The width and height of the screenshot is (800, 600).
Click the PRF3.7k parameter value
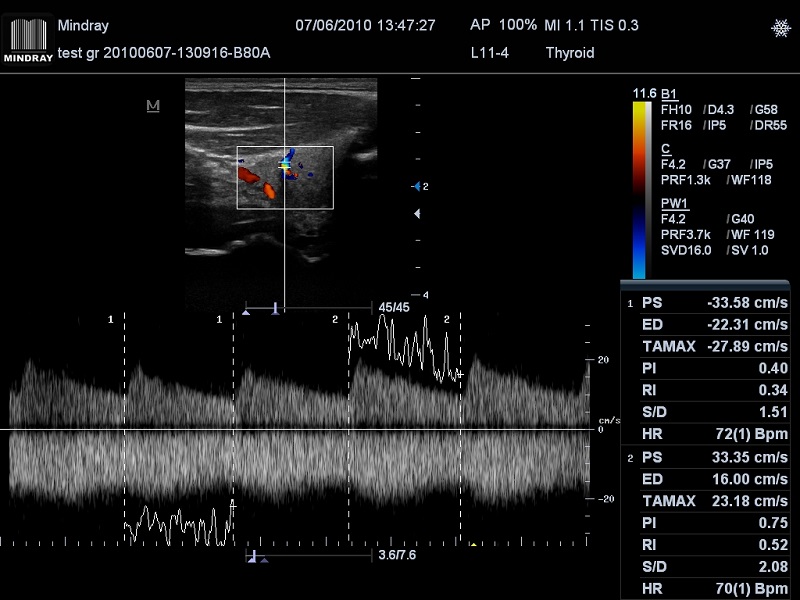point(686,235)
